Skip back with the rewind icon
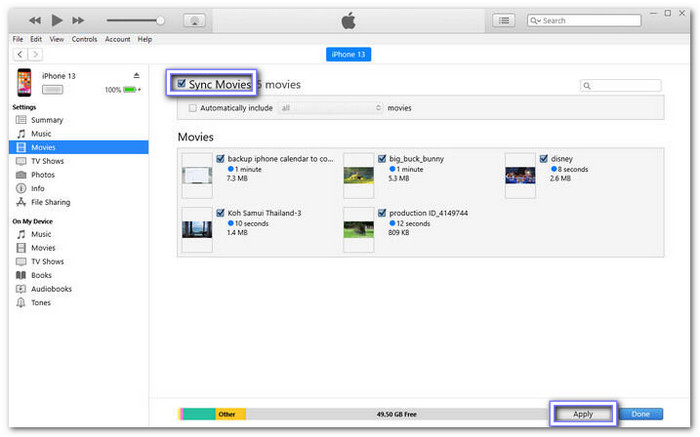Viewport: 700px width, 437px height. (x=35, y=20)
